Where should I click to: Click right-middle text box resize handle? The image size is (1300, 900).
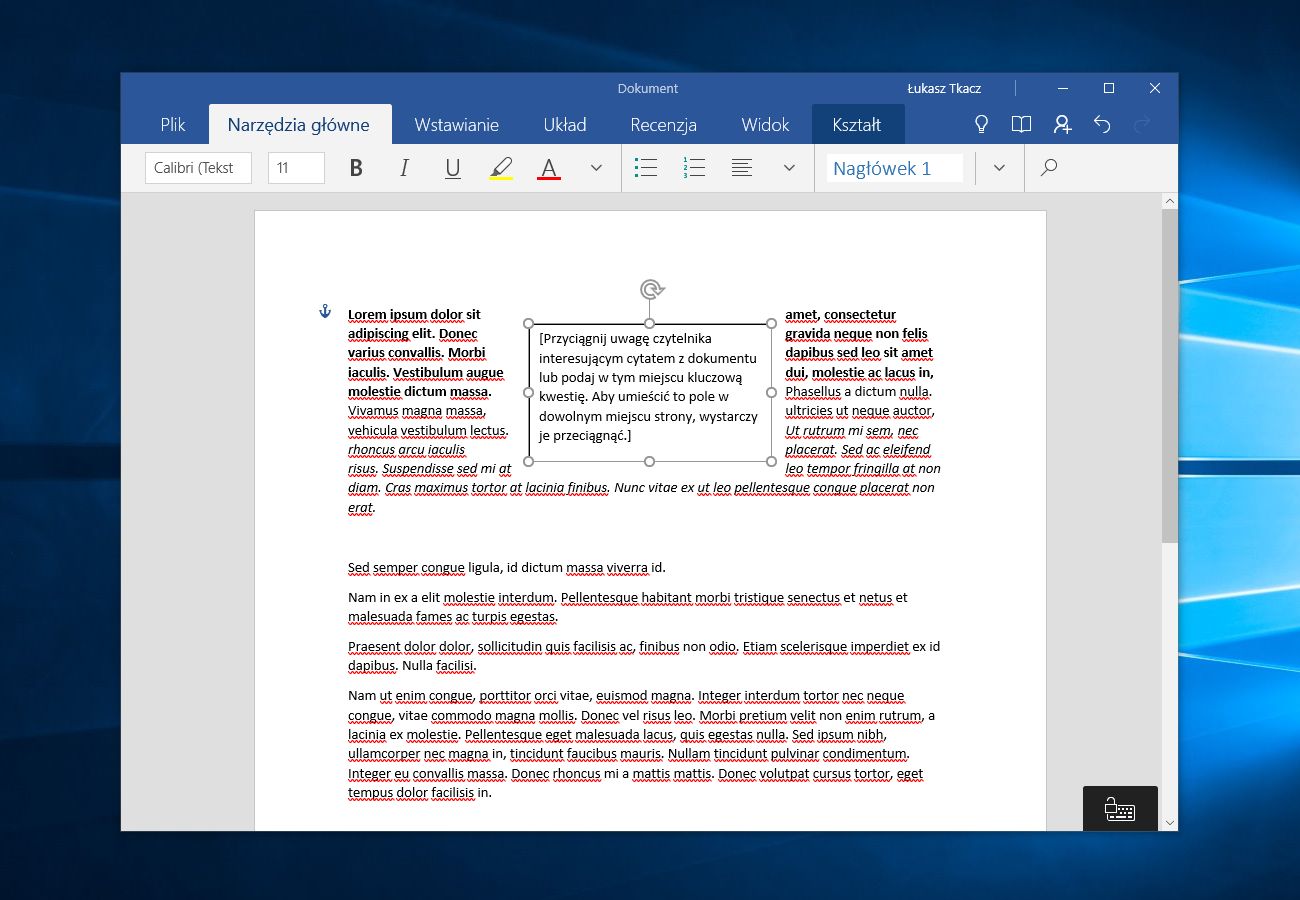[771, 392]
